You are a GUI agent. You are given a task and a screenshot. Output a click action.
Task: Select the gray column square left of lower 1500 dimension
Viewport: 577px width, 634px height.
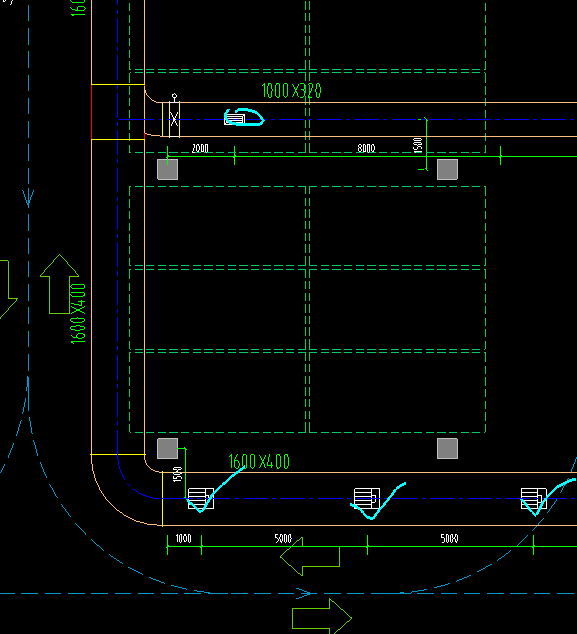point(167,448)
